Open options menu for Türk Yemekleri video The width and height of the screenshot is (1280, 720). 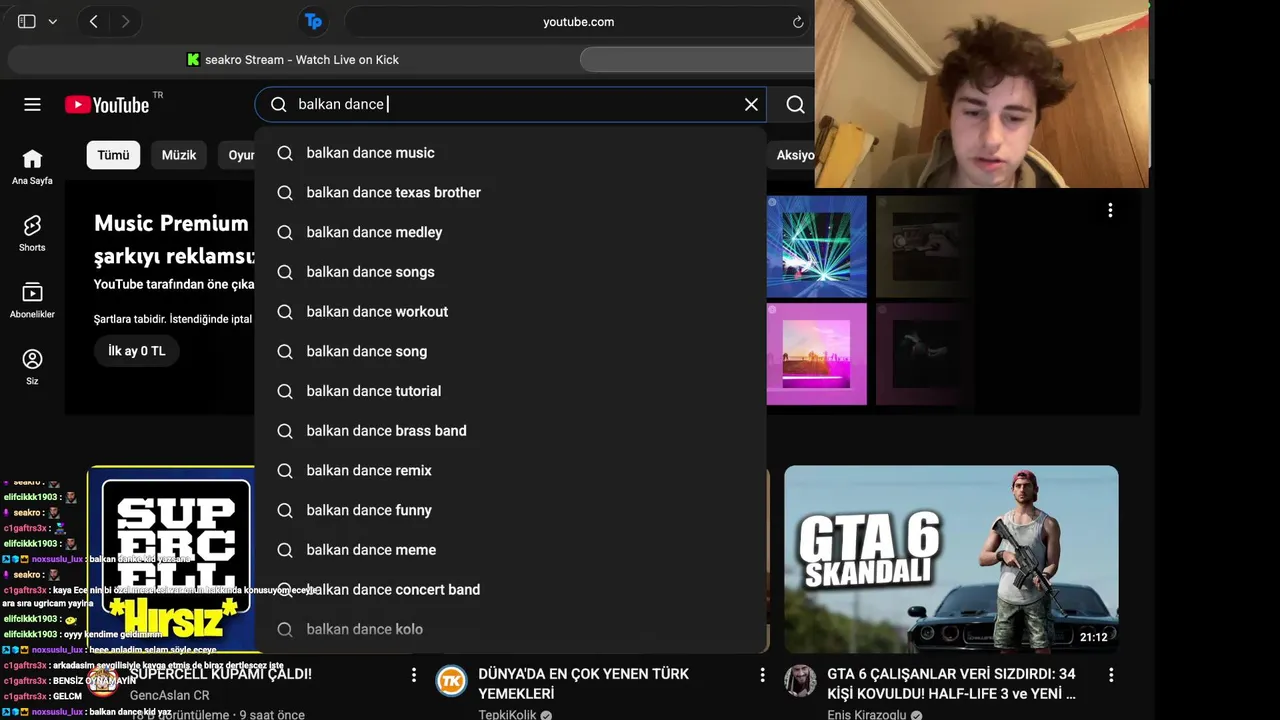pyautogui.click(x=762, y=676)
